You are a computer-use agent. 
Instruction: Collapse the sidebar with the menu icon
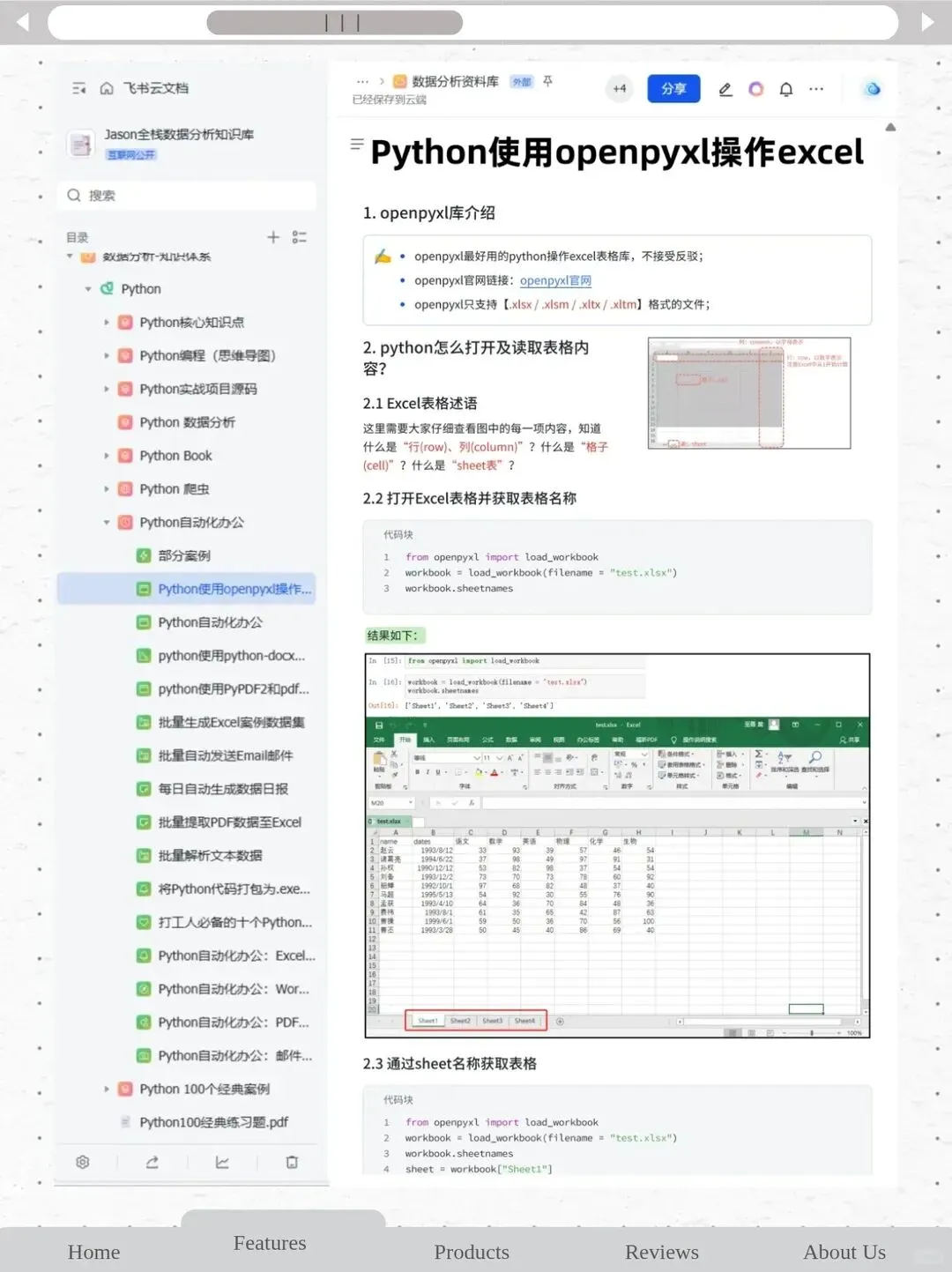tap(79, 88)
